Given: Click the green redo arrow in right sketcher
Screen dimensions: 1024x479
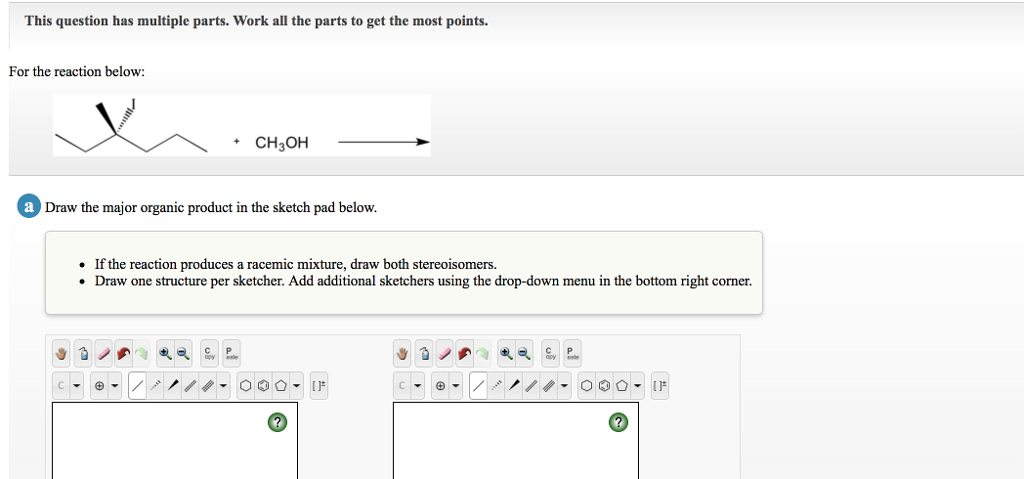Looking at the screenshot, I should (481, 354).
